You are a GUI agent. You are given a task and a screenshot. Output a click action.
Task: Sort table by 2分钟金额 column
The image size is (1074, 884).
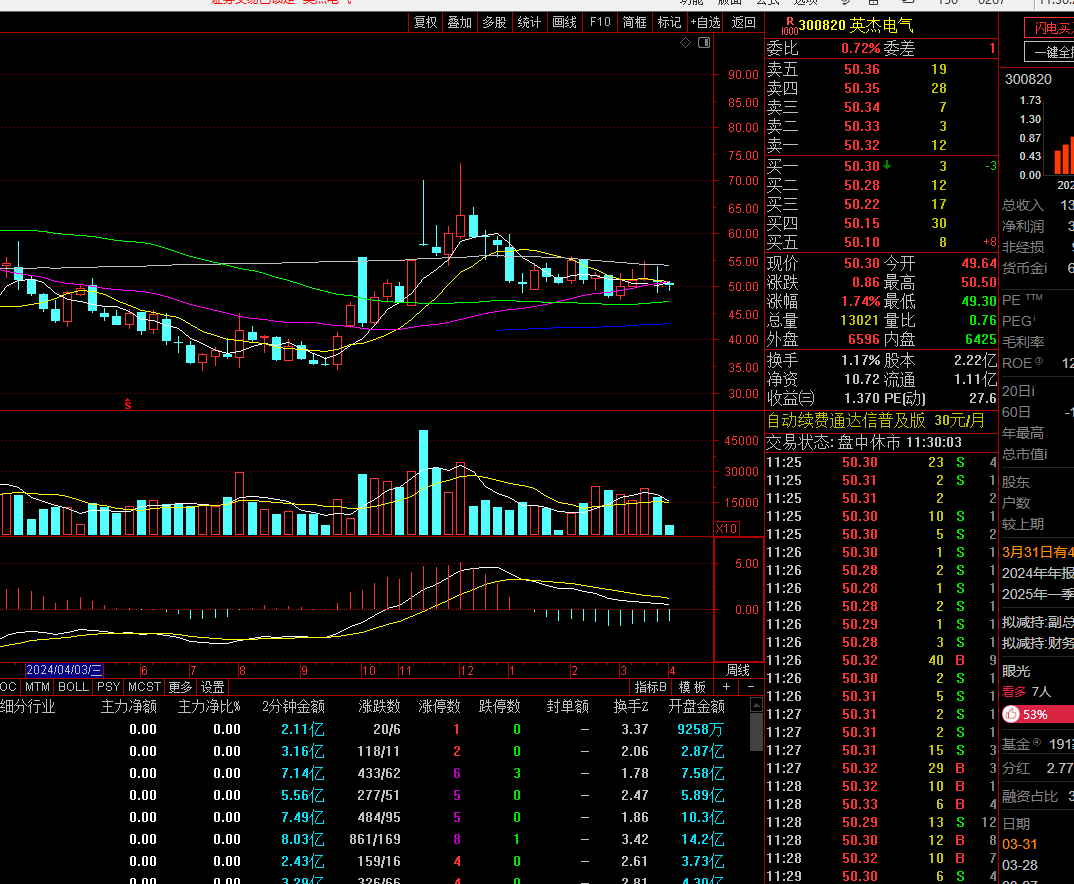click(293, 707)
